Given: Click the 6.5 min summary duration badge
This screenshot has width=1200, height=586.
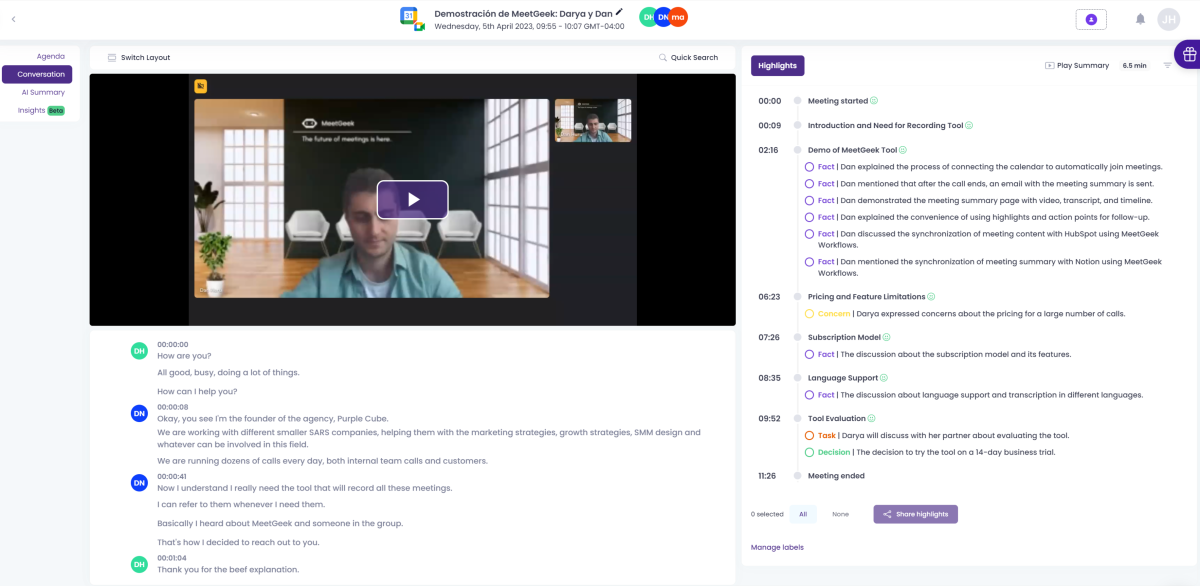Looking at the screenshot, I should pyautogui.click(x=1134, y=65).
